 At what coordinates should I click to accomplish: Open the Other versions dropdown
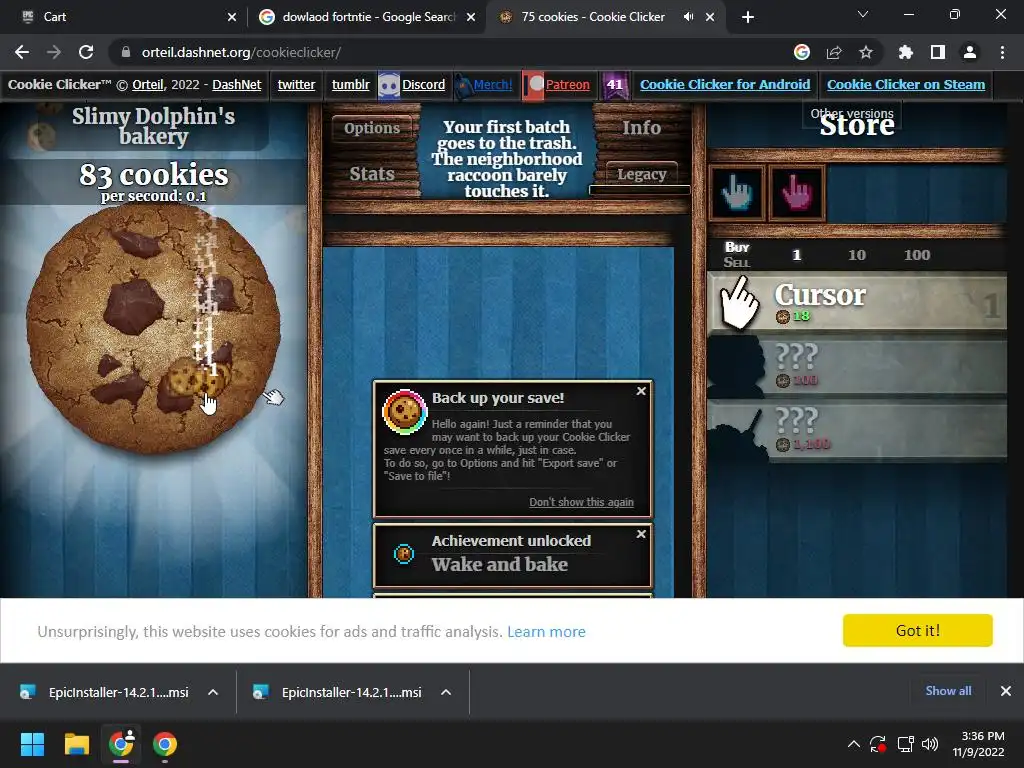(x=852, y=114)
